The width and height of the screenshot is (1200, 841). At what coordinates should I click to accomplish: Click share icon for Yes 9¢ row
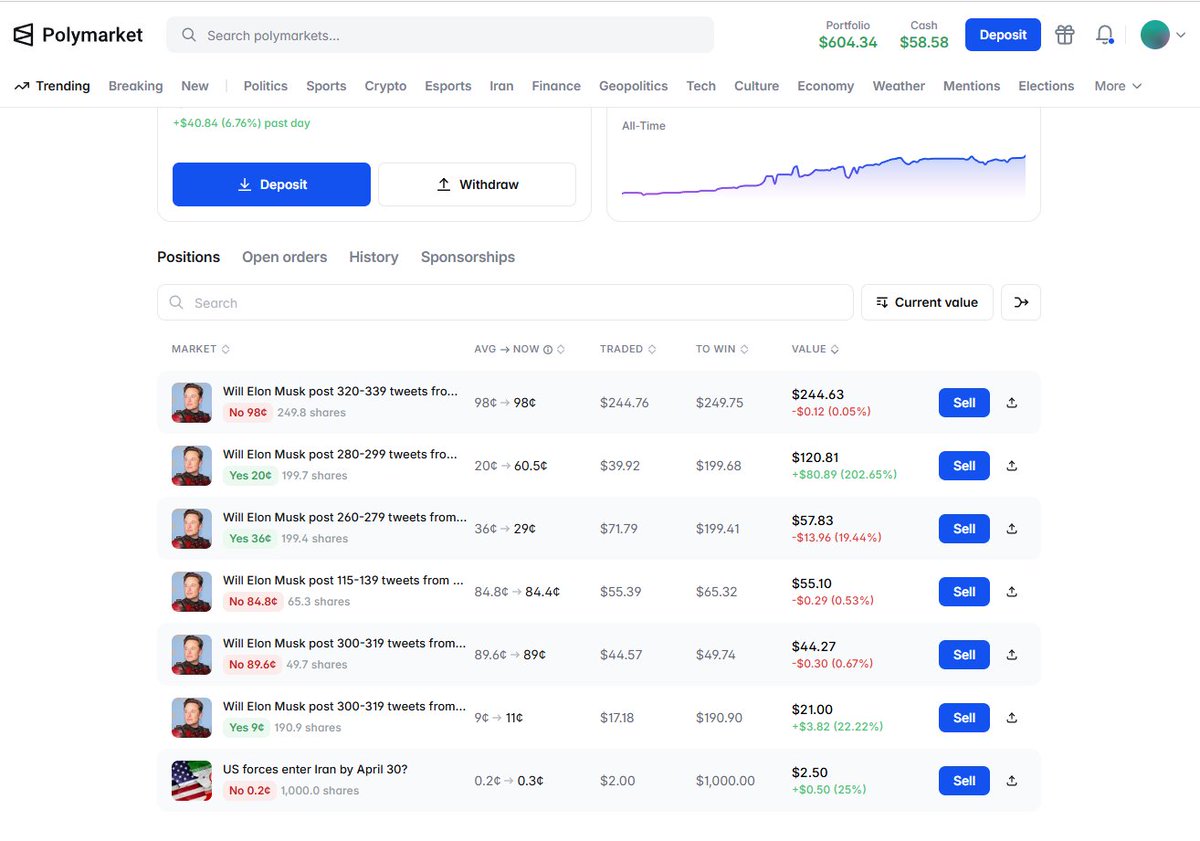[1011, 718]
